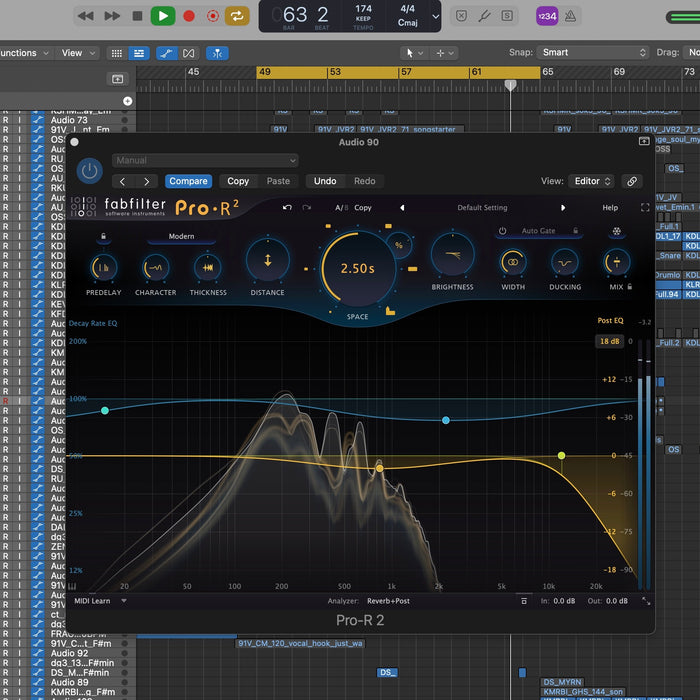700x700 pixels.
Task: Select next FabFilter preset with right triangle
Action: [563, 208]
